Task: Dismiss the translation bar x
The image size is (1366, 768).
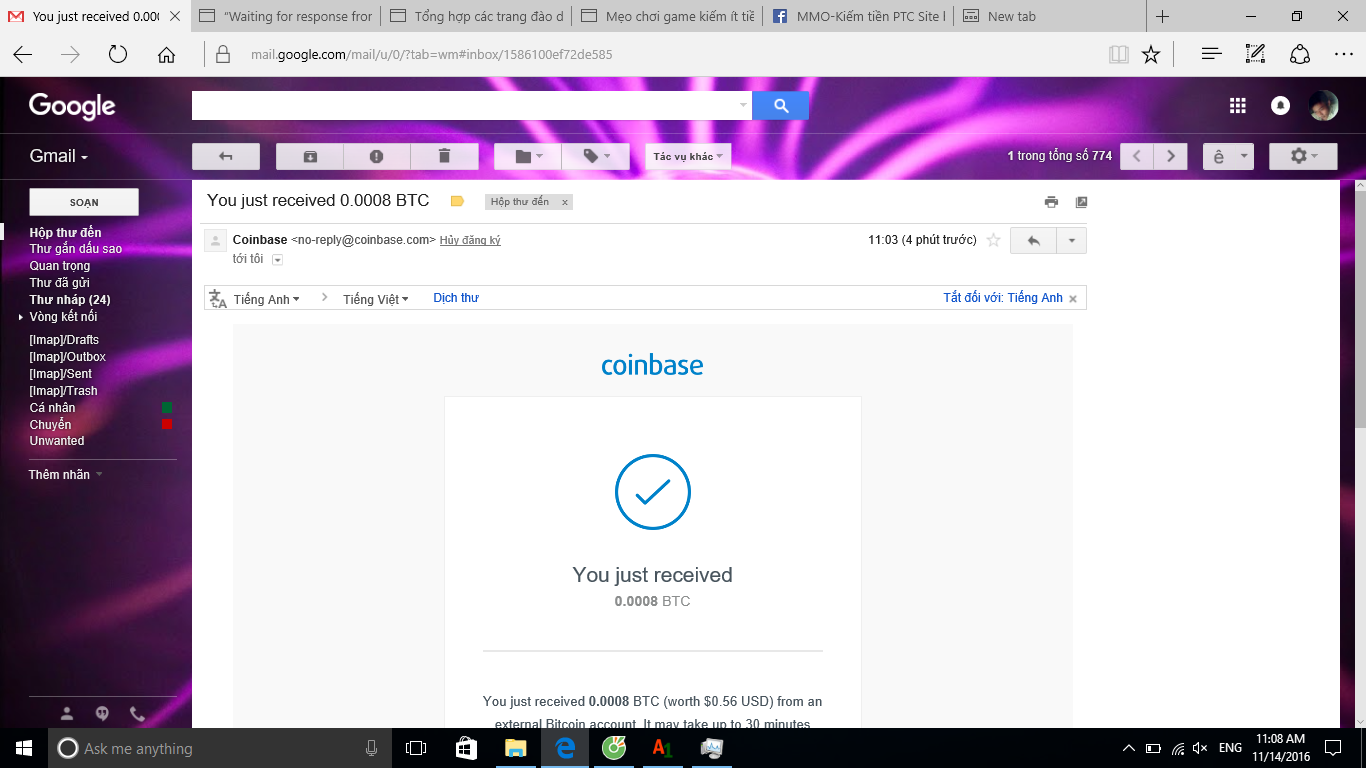Action: click(x=1073, y=299)
